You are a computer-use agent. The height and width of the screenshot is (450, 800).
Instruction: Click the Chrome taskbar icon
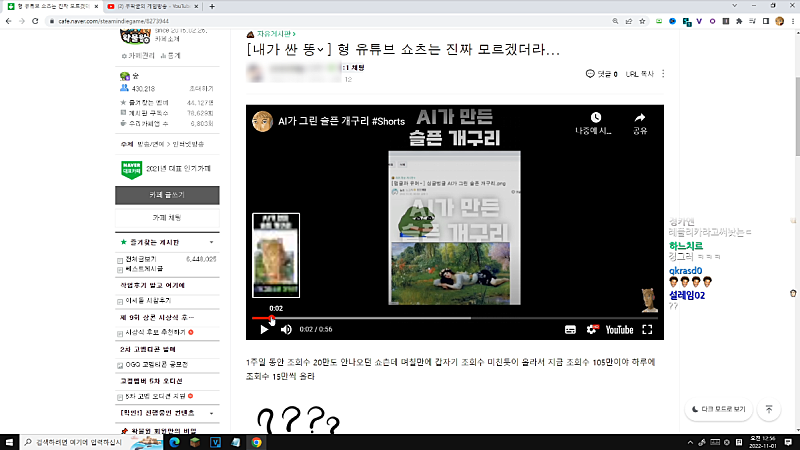point(256,442)
